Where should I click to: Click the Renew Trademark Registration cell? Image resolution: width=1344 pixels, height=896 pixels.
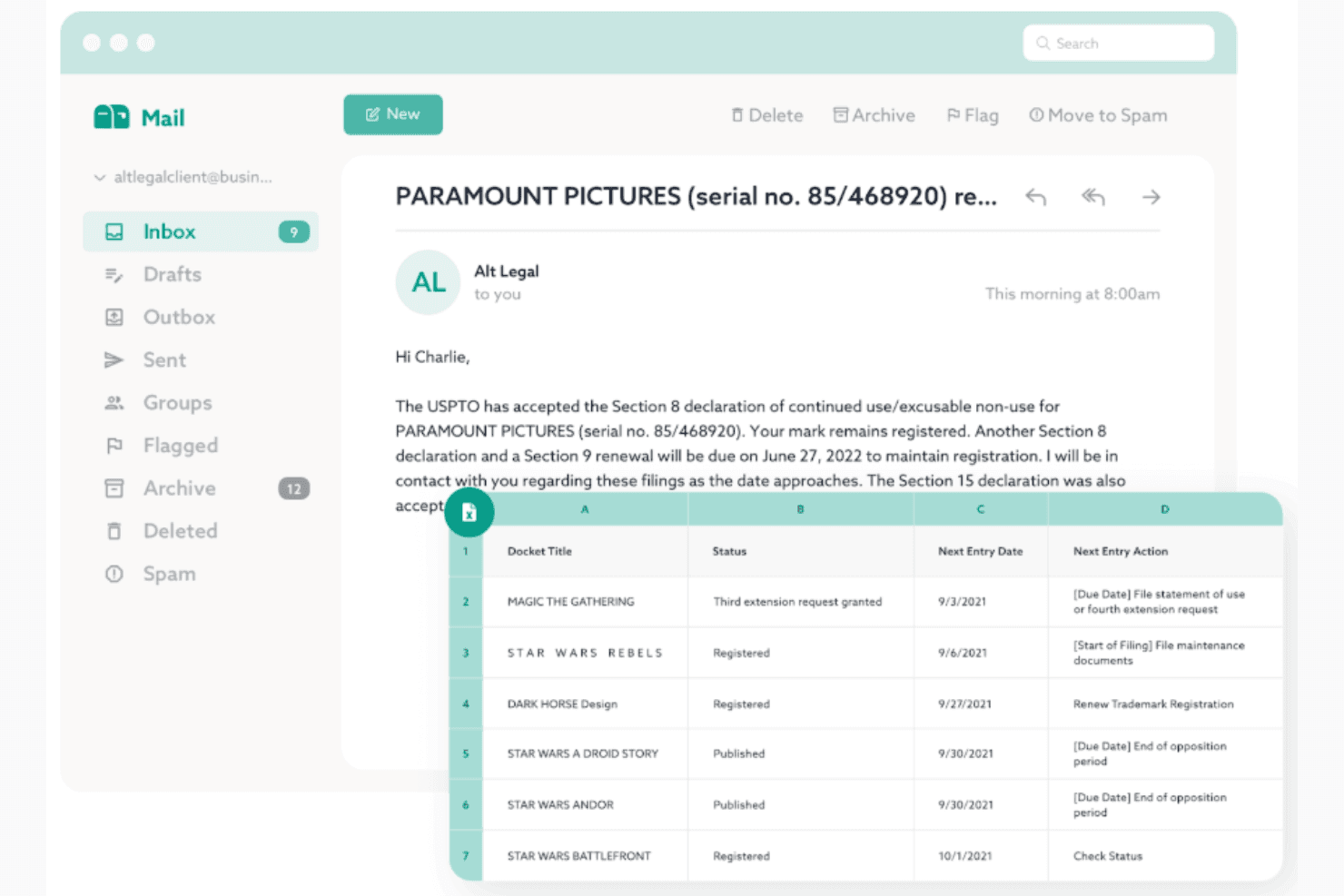1165,704
